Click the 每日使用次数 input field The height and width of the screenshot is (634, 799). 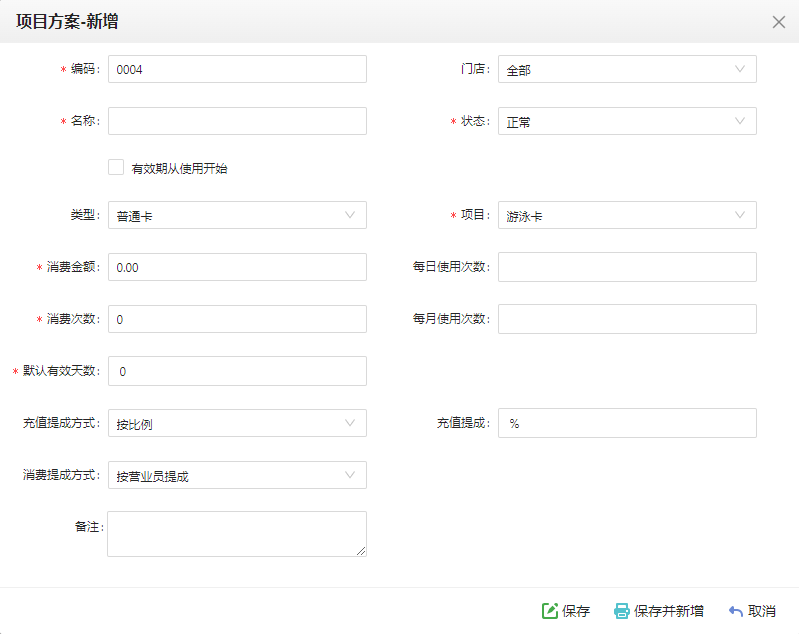(627, 267)
